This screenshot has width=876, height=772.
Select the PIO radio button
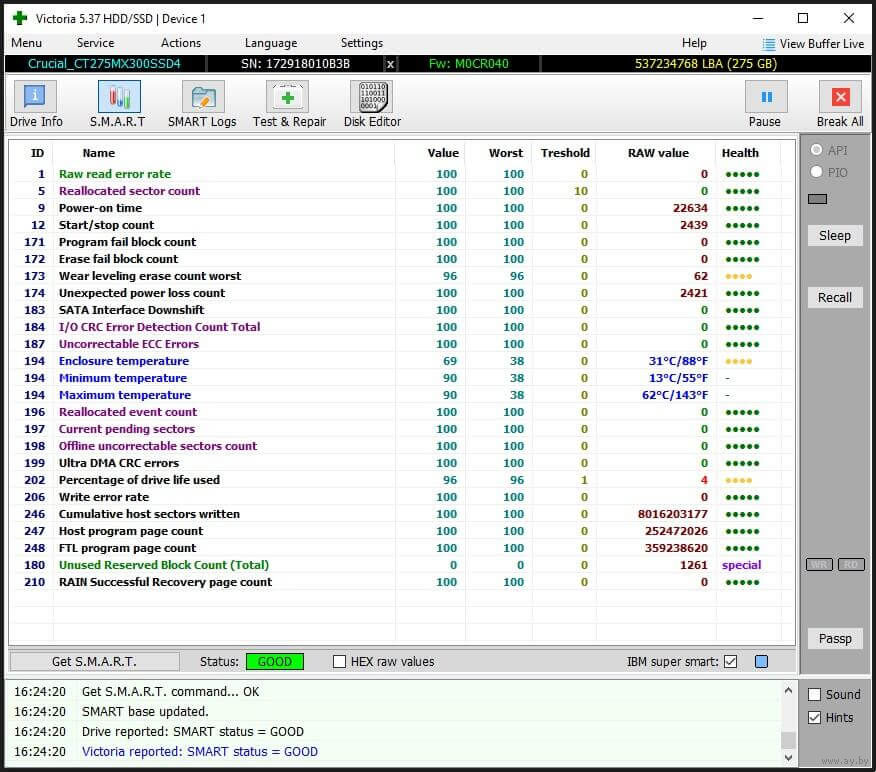pos(817,172)
